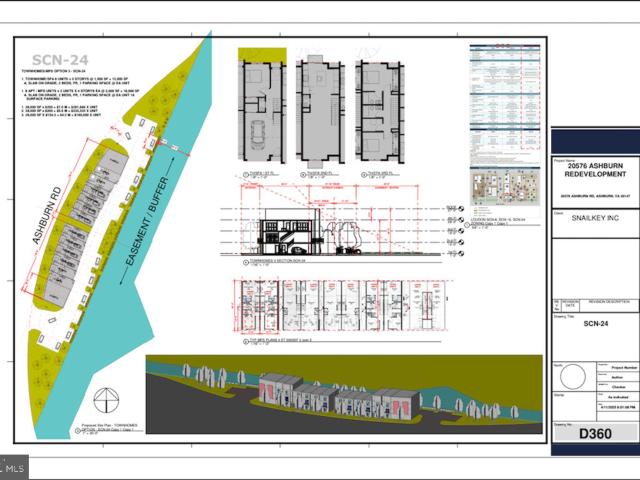The image size is (640, 480).
Task: Click the circular seal in title block
Action: [x=571, y=378]
